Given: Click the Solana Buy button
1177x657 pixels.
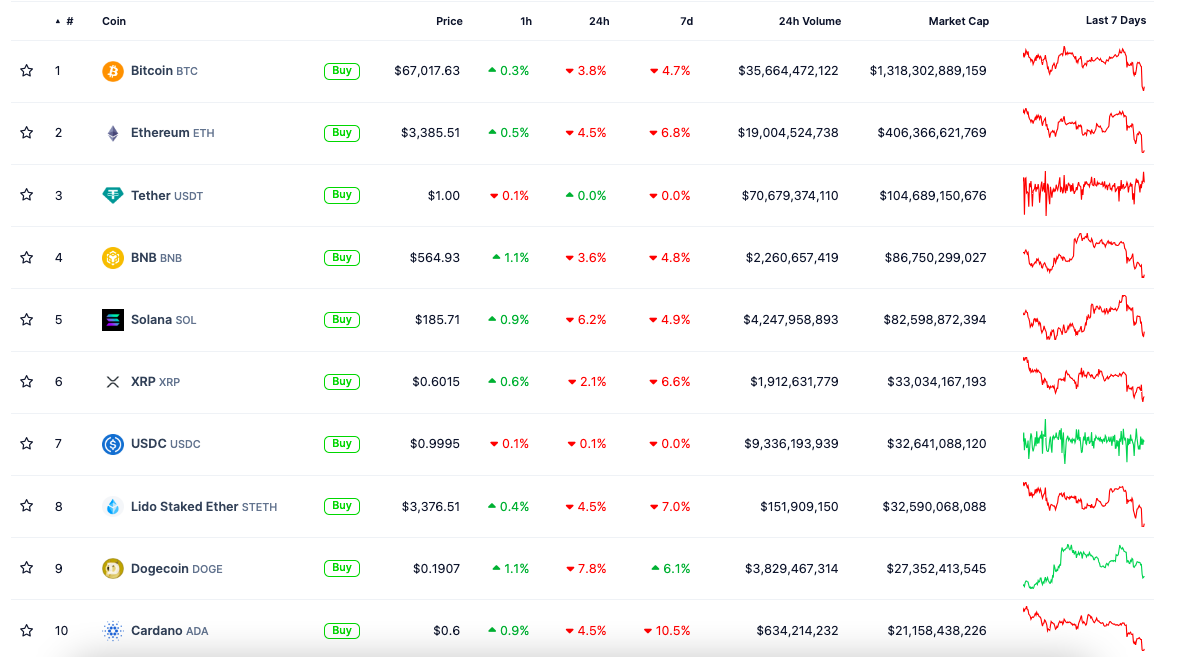Looking at the screenshot, I should point(342,320).
